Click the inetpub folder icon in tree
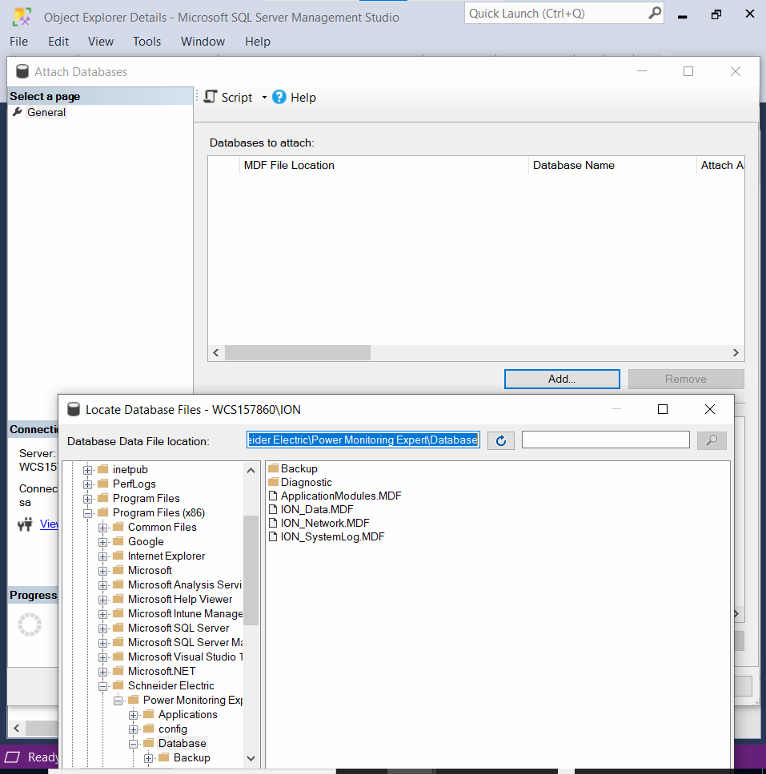766x774 pixels. point(103,469)
